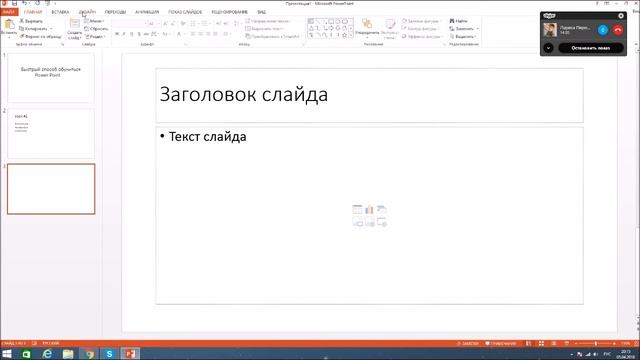
Task: Switch to the Transitions (Переходы) tab
Action: [x=116, y=12]
